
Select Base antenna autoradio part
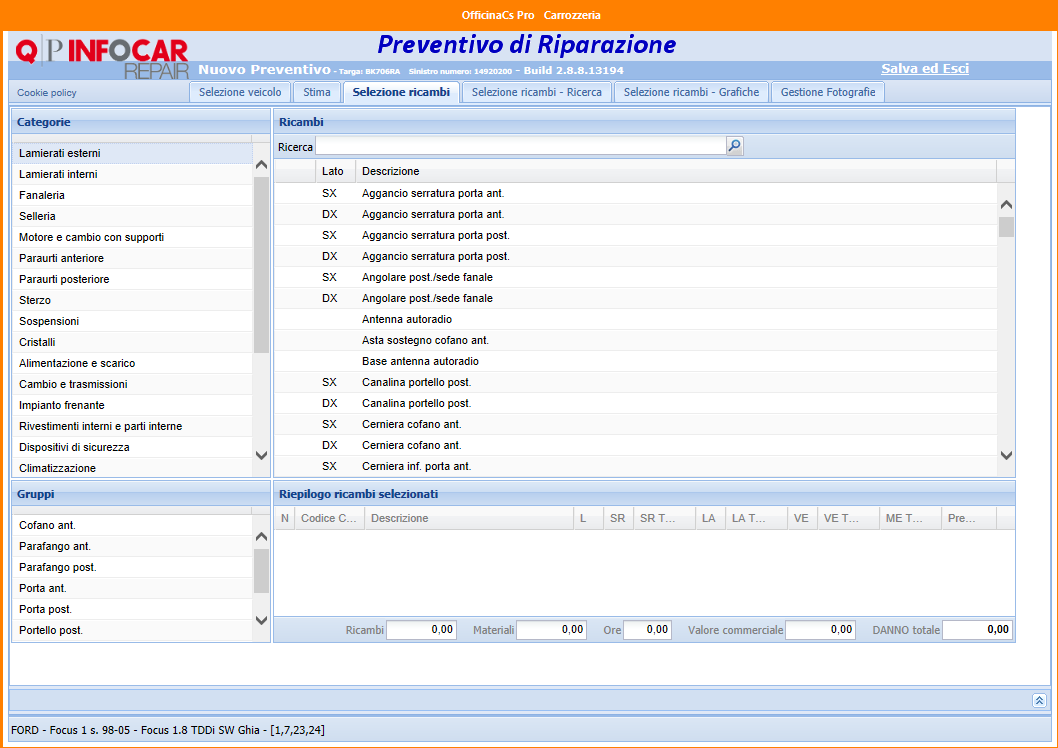[636, 360]
